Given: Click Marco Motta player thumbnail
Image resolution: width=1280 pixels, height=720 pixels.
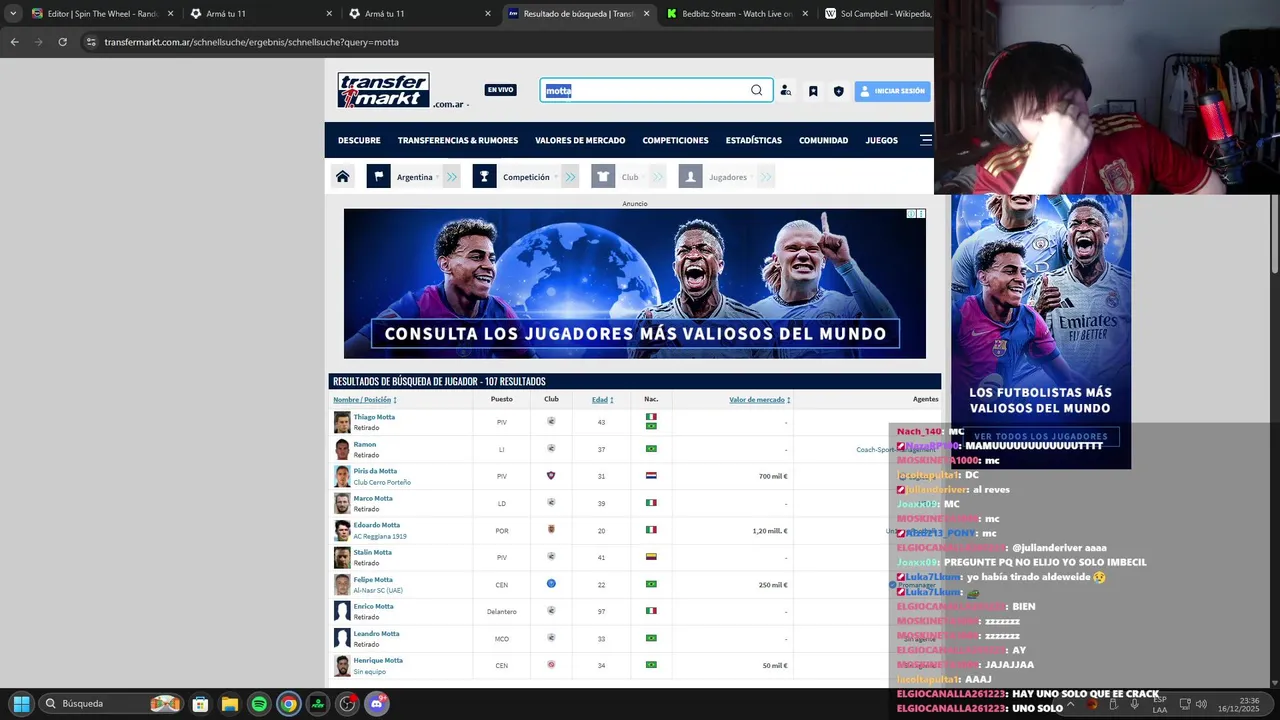Looking at the screenshot, I should pos(342,503).
